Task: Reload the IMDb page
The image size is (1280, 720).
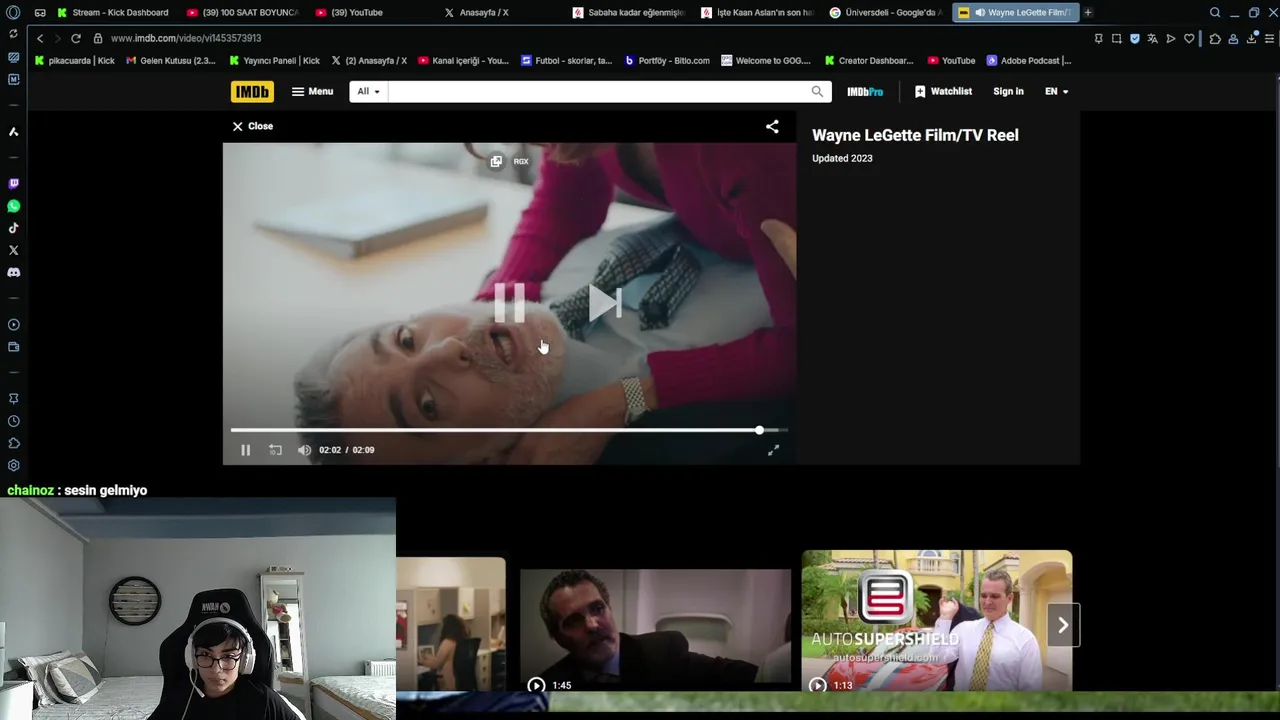Action: point(75,38)
